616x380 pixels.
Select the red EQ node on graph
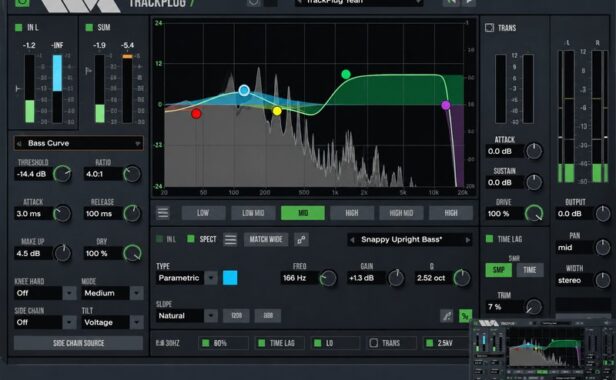[196, 114]
